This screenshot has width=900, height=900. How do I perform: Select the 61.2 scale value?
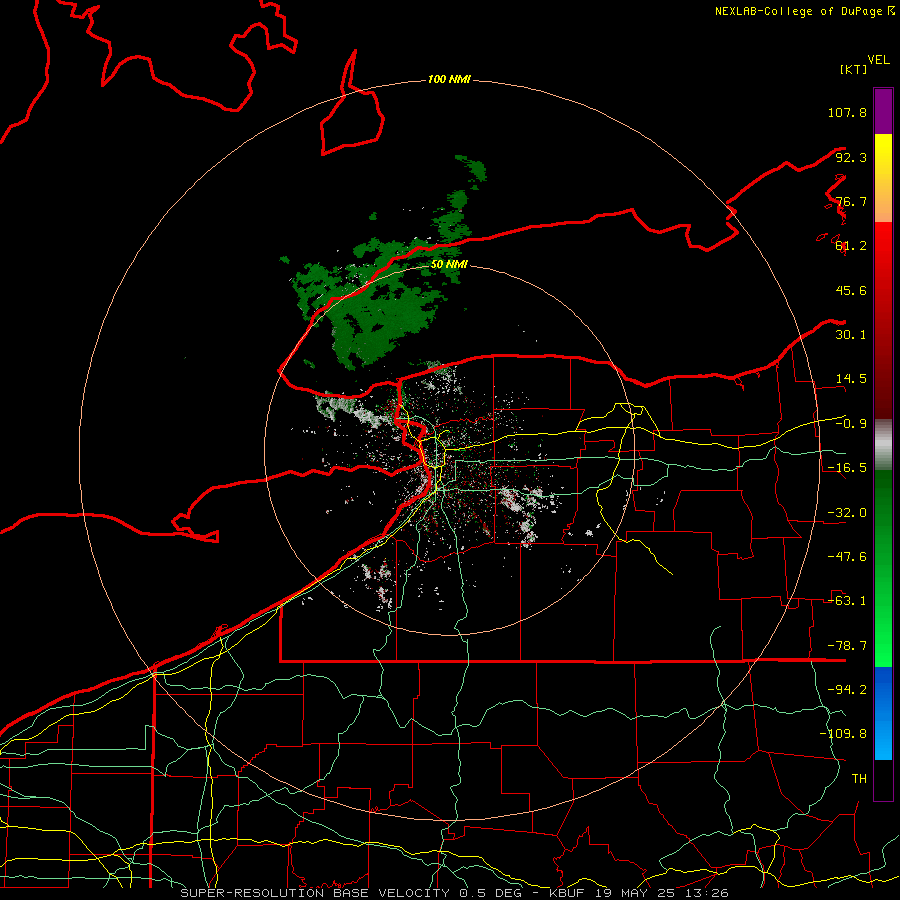tap(851, 246)
